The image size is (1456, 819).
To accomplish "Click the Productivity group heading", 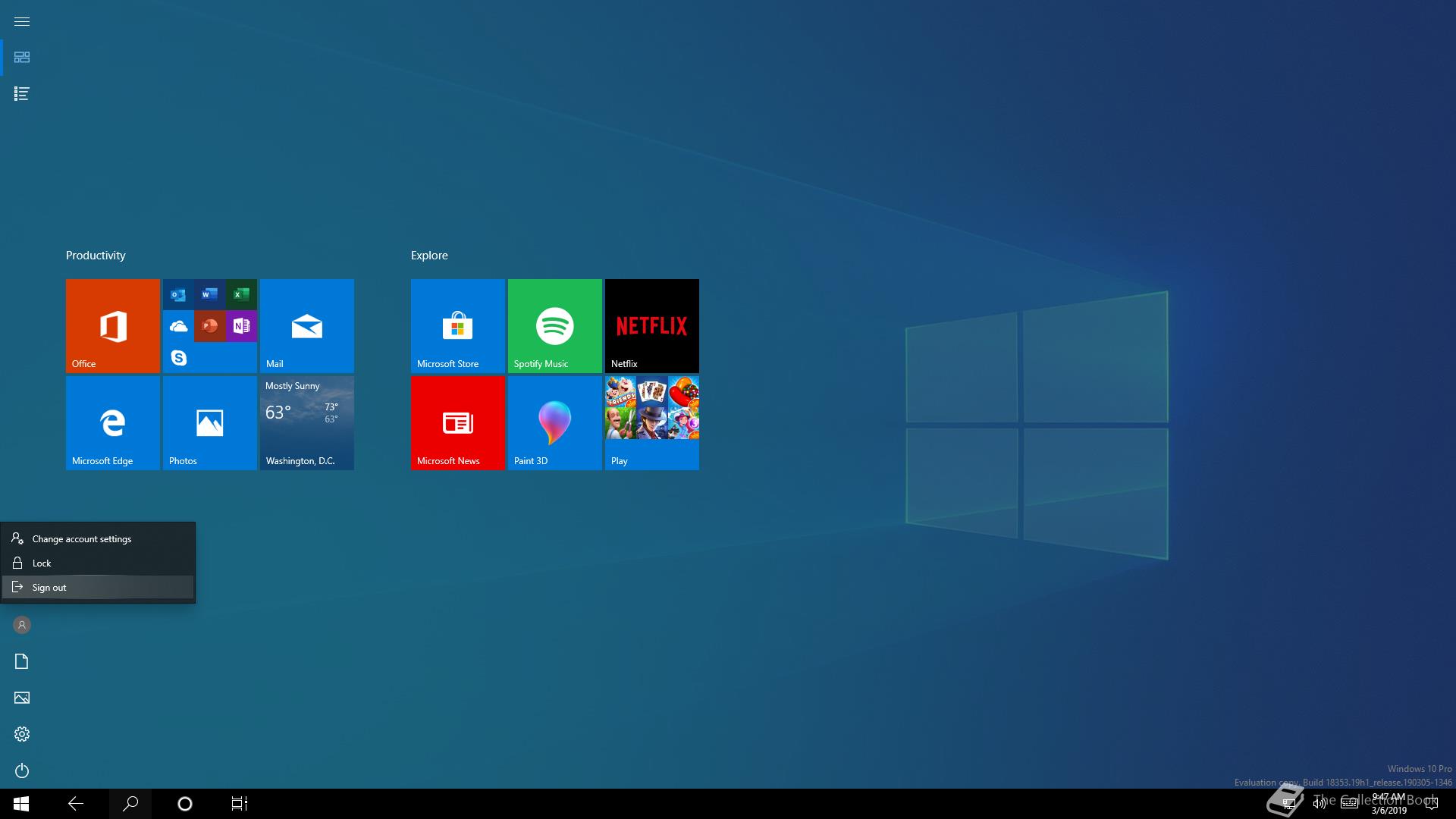I will pyautogui.click(x=96, y=256).
